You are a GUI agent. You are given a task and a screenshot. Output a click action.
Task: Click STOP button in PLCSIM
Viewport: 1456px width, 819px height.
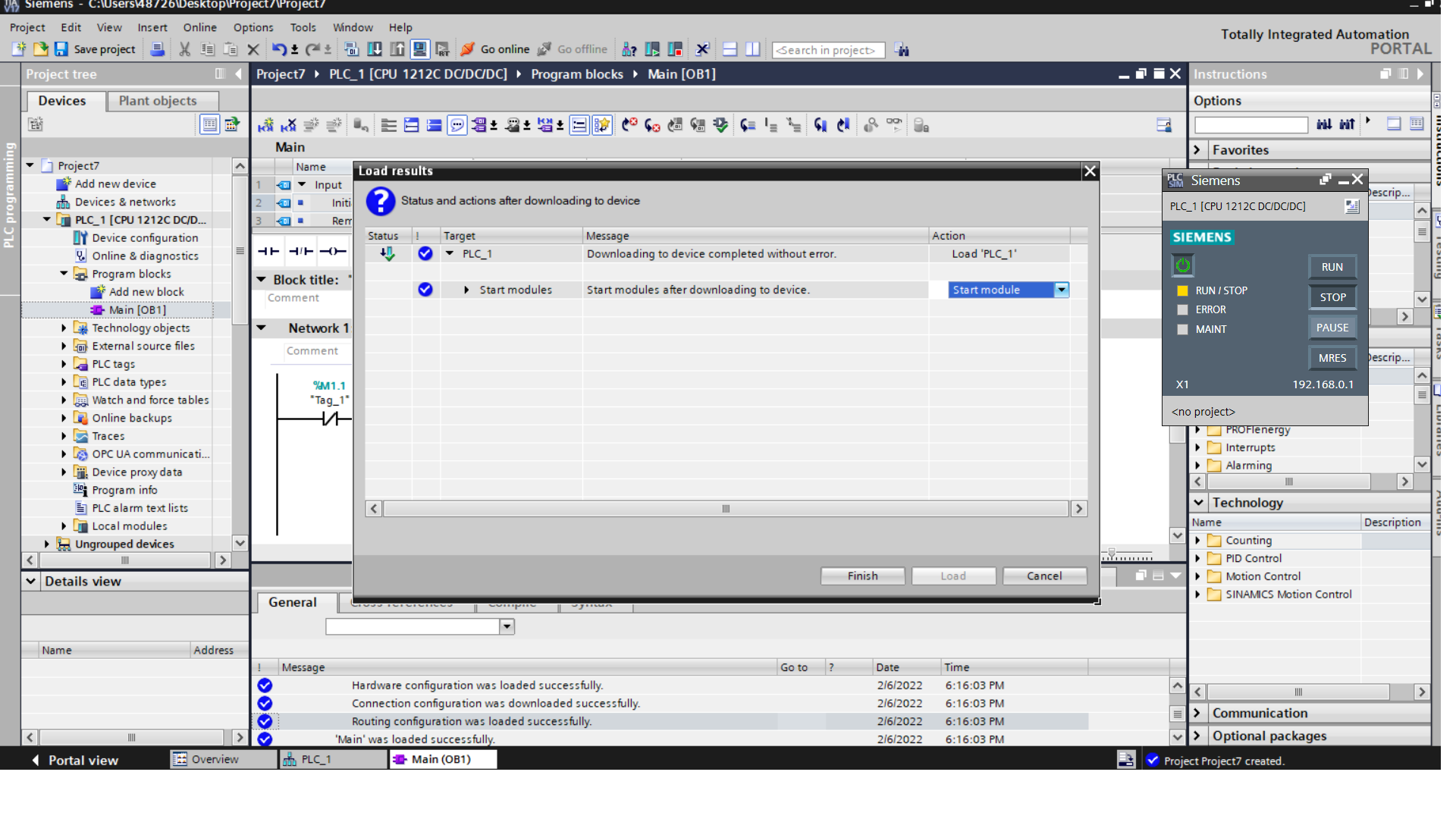pos(1332,297)
